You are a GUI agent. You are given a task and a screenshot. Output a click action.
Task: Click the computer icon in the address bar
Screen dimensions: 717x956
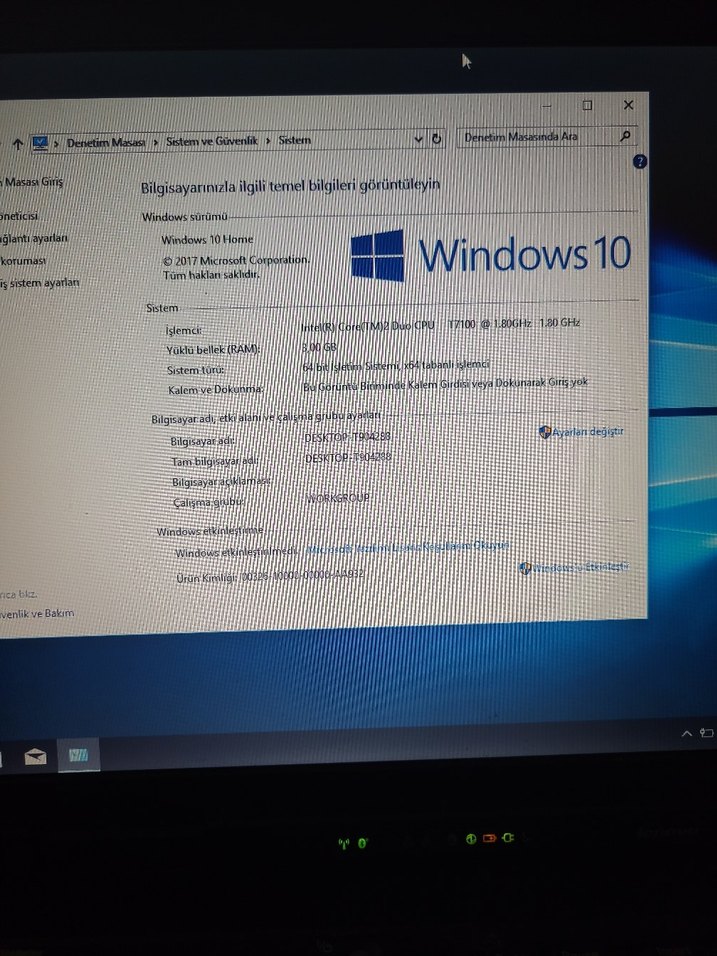point(40,142)
